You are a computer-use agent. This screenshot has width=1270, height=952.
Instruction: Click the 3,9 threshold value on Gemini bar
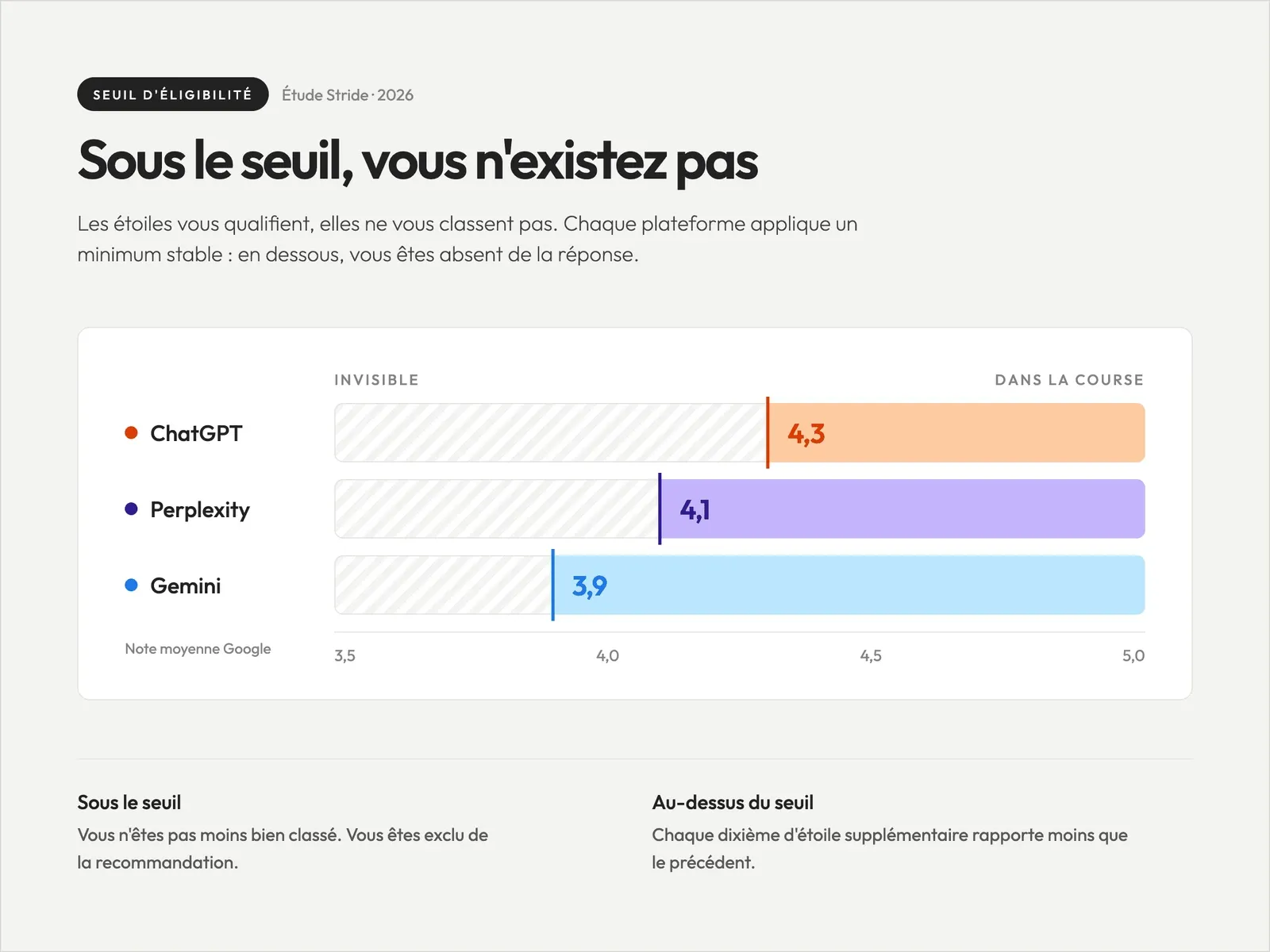click(x=590, y=586)
